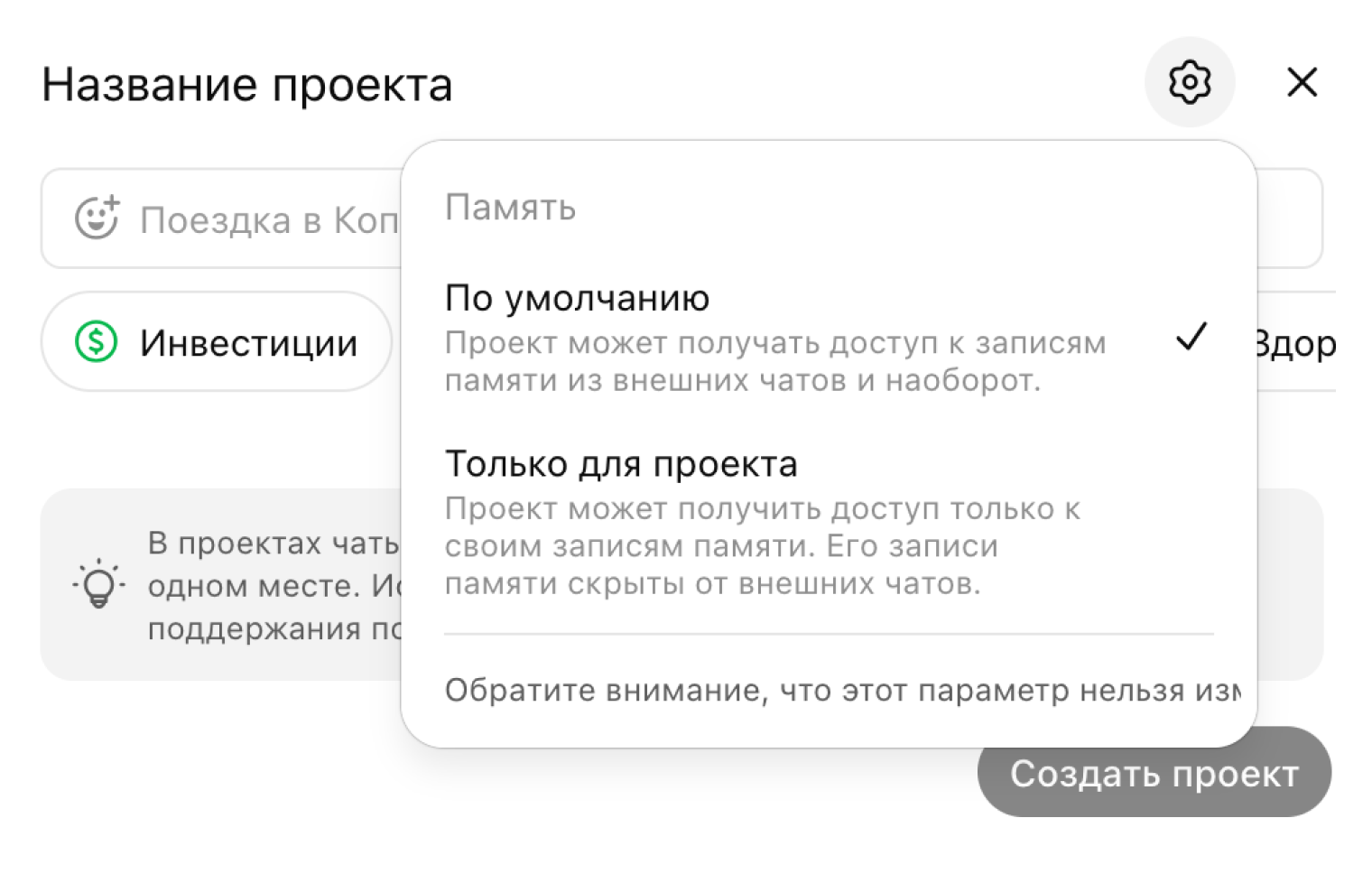
Task: Click the tip text about project chats
Action: 273,585
